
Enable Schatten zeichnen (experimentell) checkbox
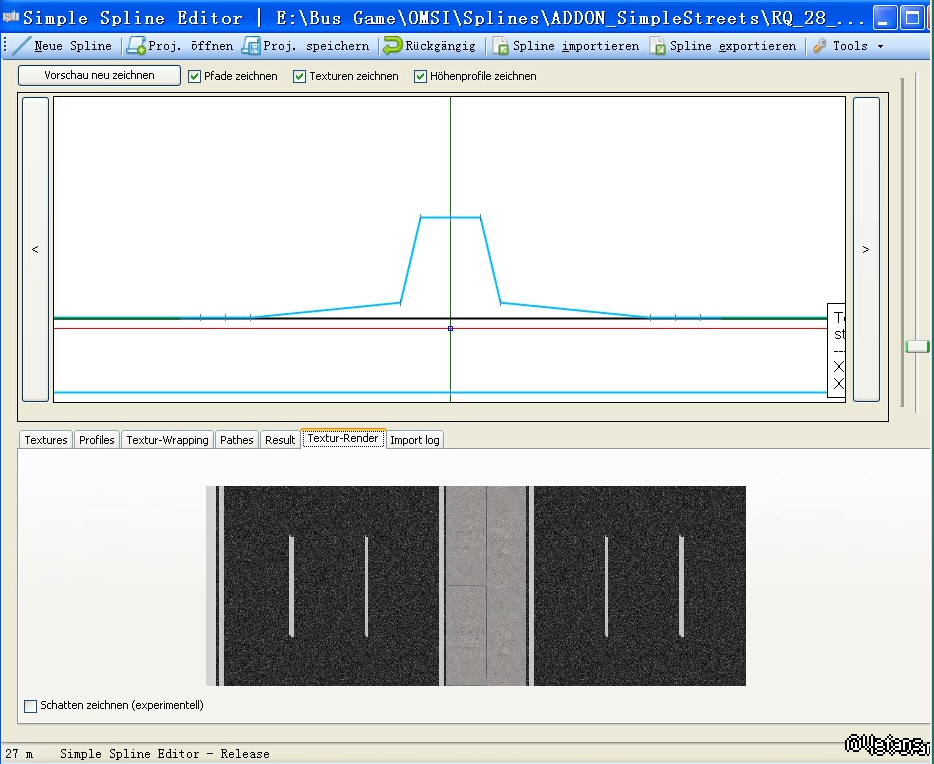[x=31, y=706]
